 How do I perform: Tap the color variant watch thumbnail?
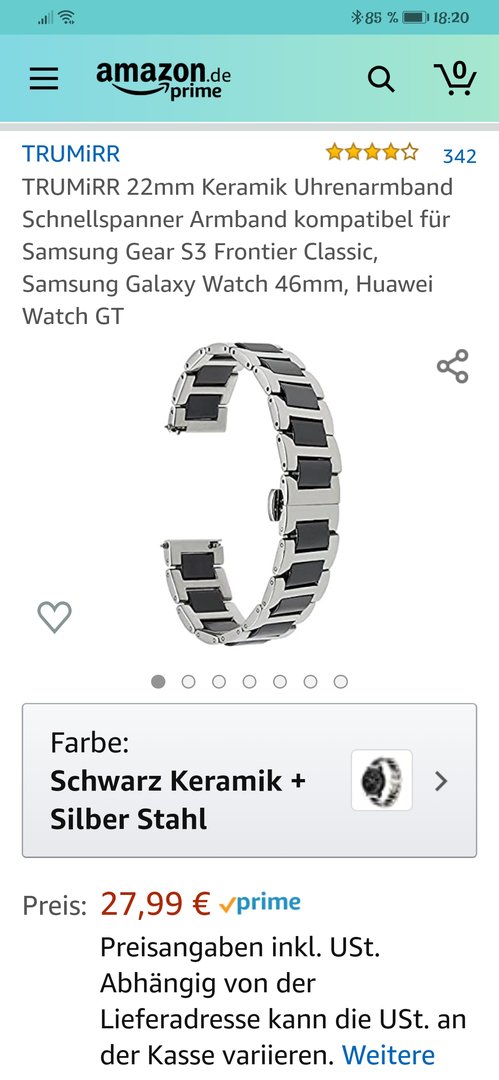click(382, 780)
